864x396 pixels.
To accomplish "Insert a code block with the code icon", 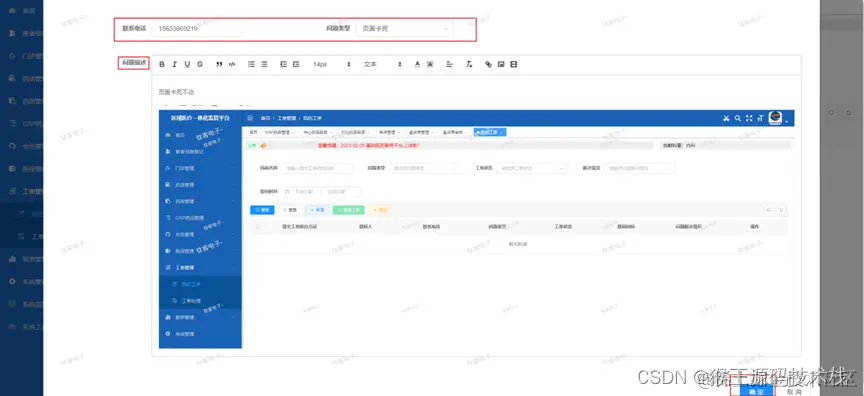I will 232,64.
